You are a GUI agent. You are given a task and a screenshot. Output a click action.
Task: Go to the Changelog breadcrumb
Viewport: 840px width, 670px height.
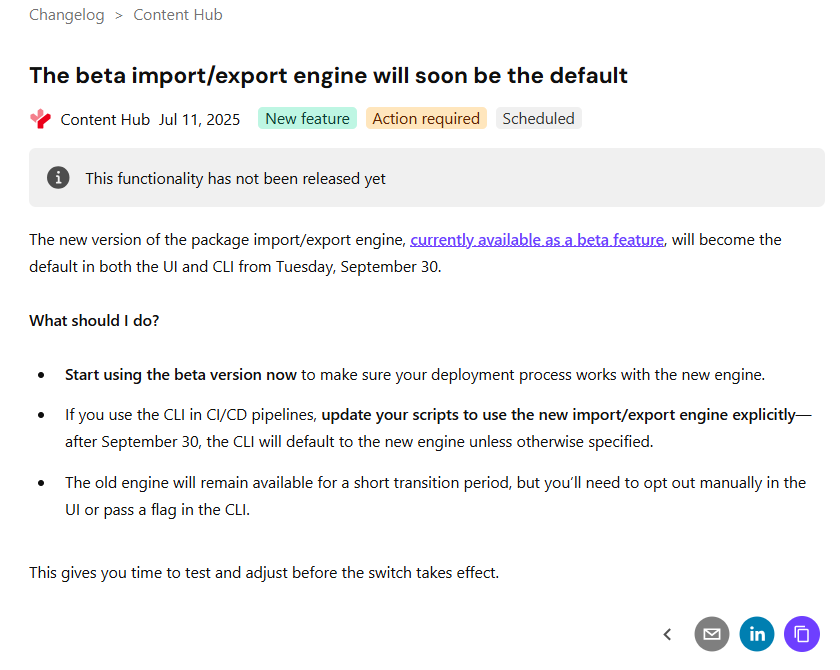66,15
